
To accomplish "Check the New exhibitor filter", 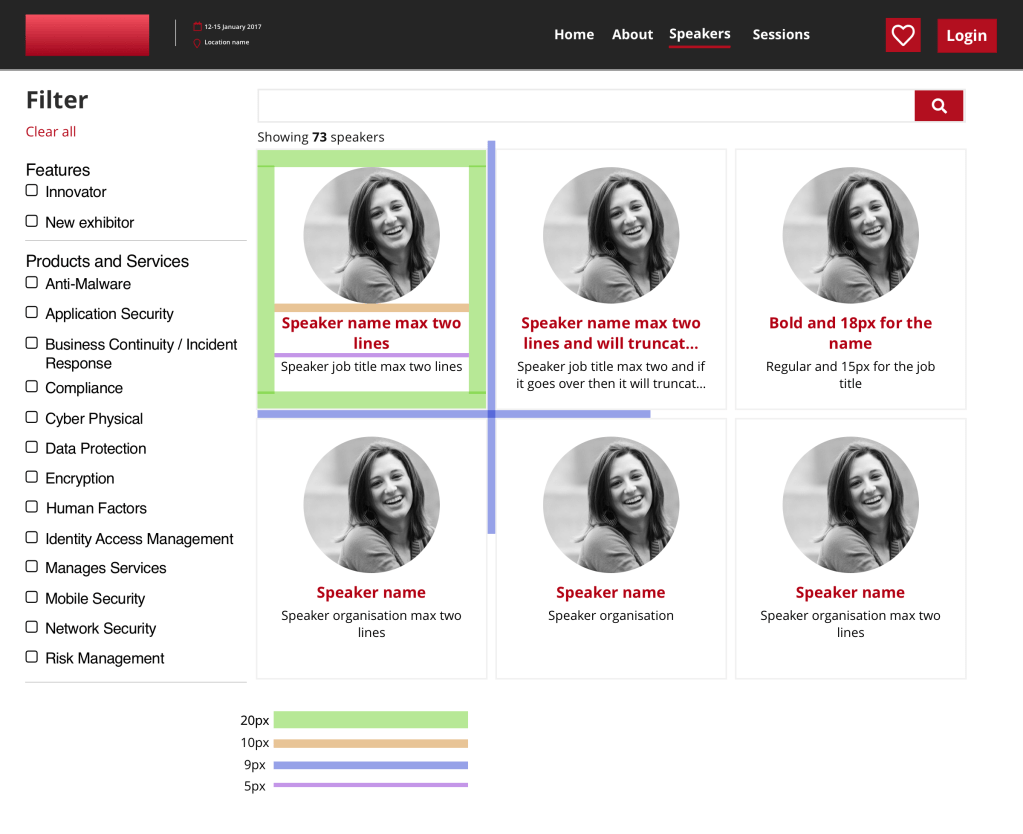I will pyautogui.click(x=32, y=221).
